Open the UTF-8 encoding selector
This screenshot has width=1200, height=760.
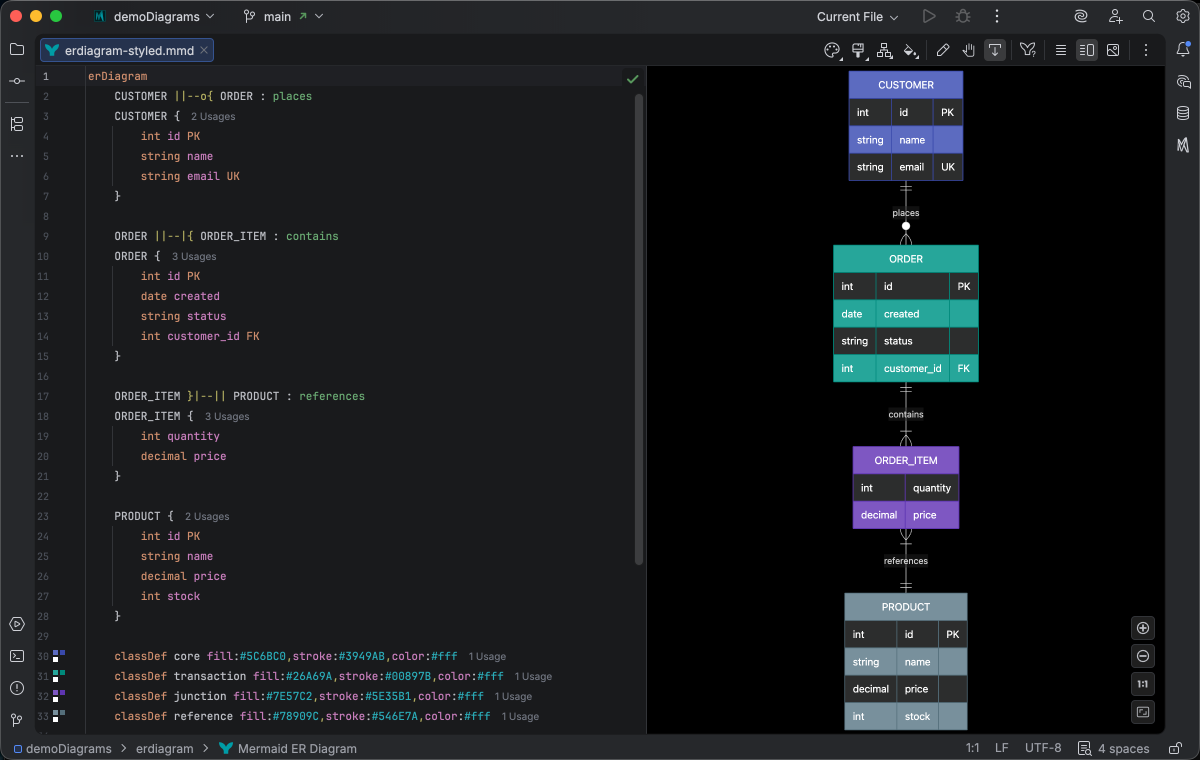tap(1043, 748)
